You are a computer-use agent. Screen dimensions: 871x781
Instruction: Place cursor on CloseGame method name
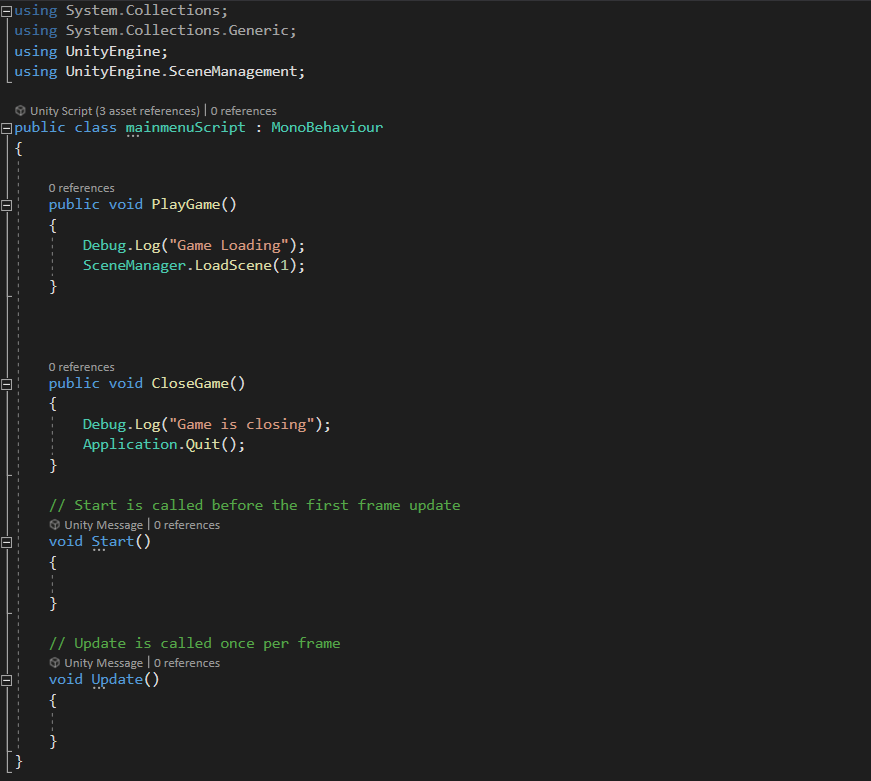[190, 383]
